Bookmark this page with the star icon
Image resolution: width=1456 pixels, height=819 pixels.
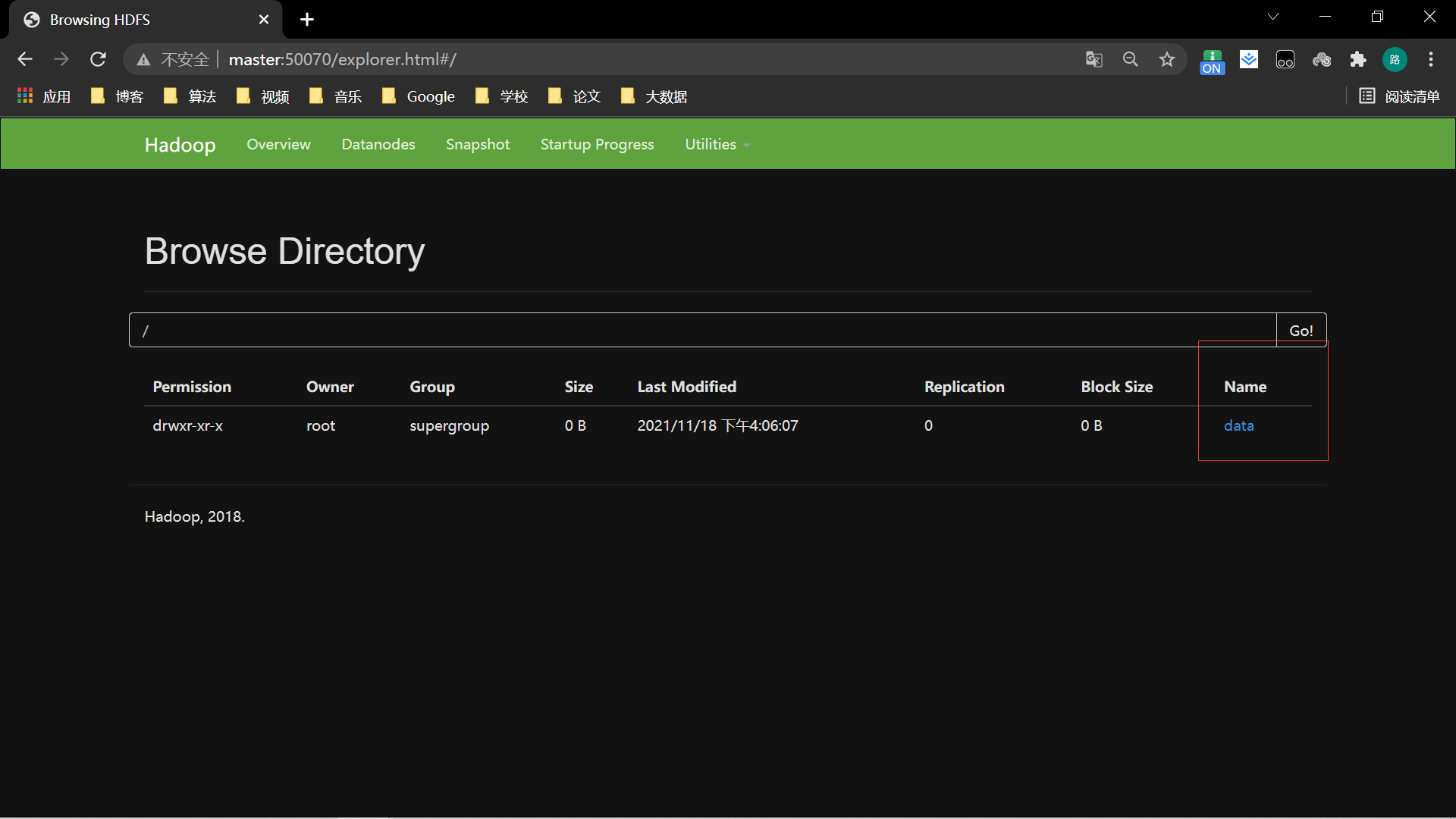1166,59
